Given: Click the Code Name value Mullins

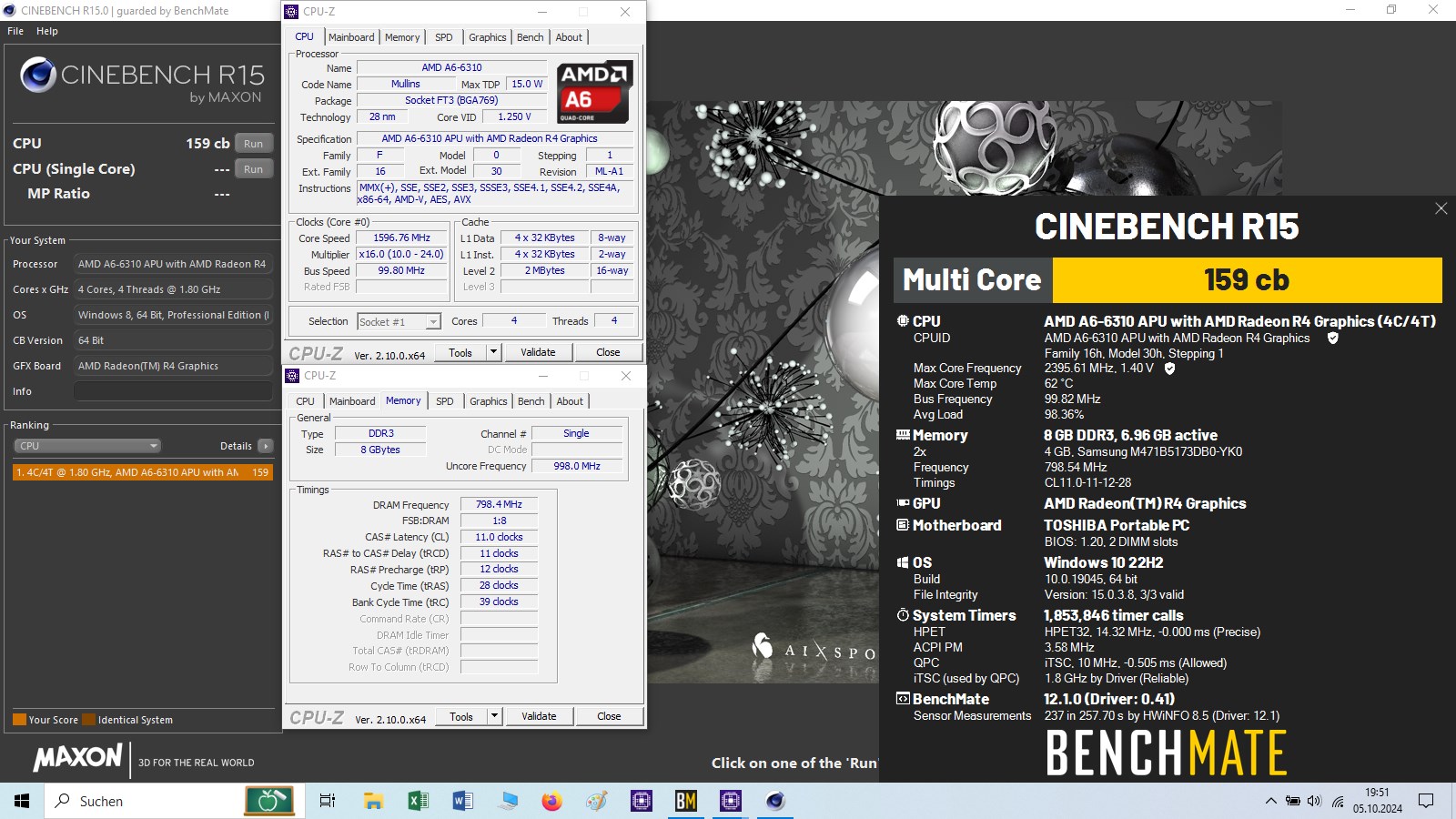Looking at the screenshot, I should click(x=405, y=84).
